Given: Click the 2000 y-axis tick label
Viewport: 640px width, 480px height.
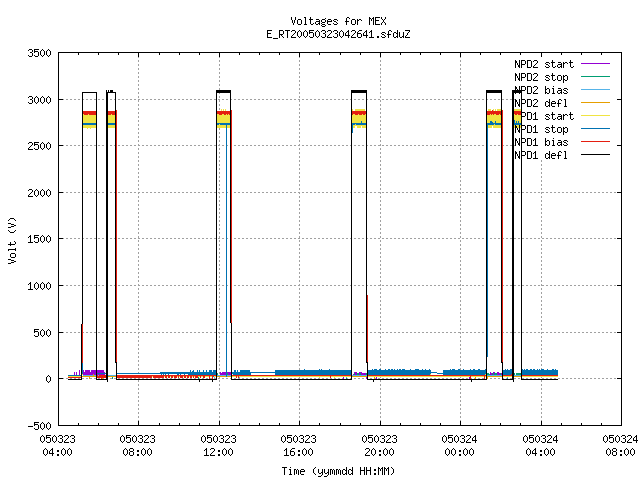Looking at the screenshot, I should pos(40,193).
